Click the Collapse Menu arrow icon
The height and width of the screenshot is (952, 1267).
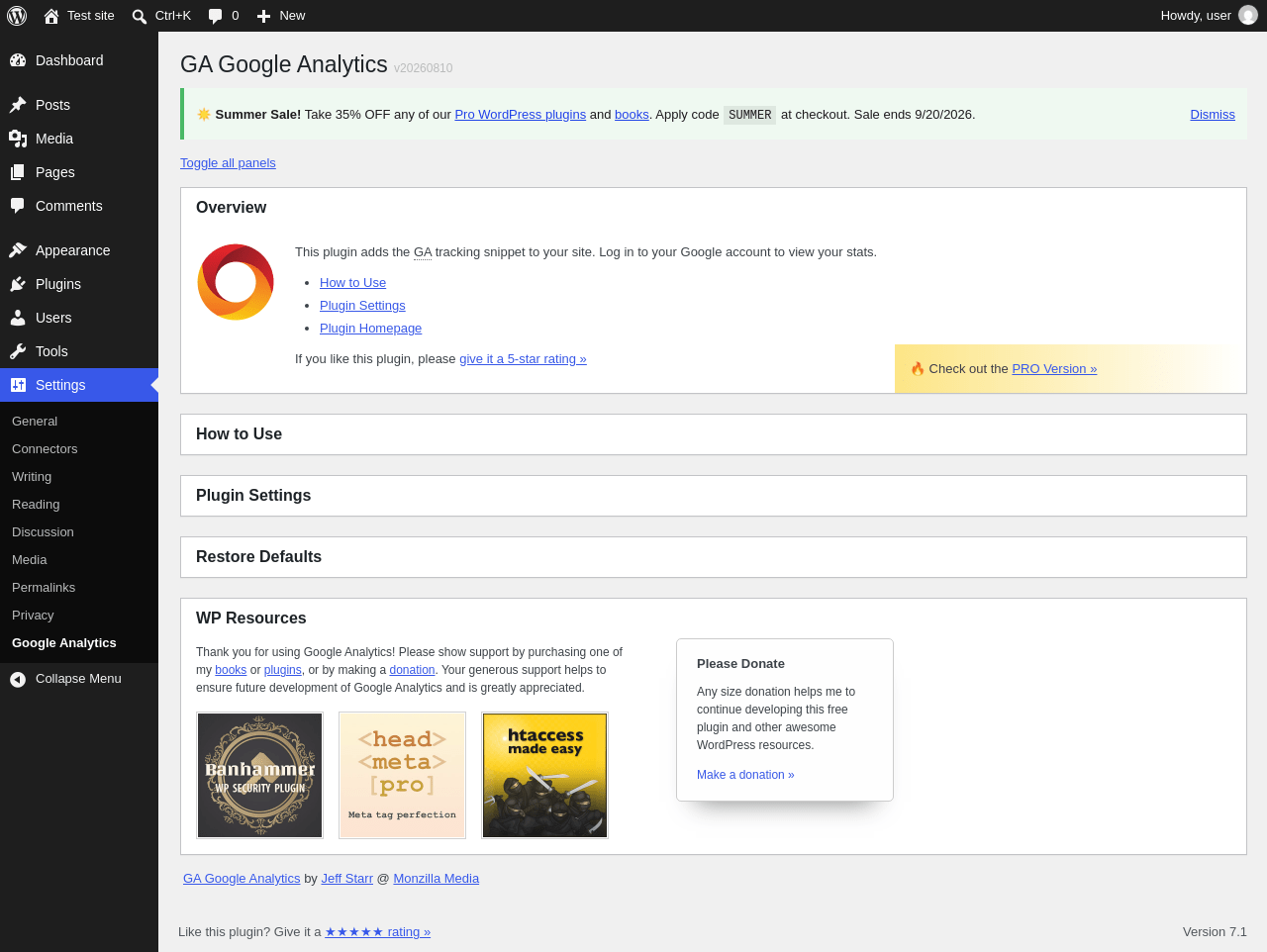pos(18,679)
